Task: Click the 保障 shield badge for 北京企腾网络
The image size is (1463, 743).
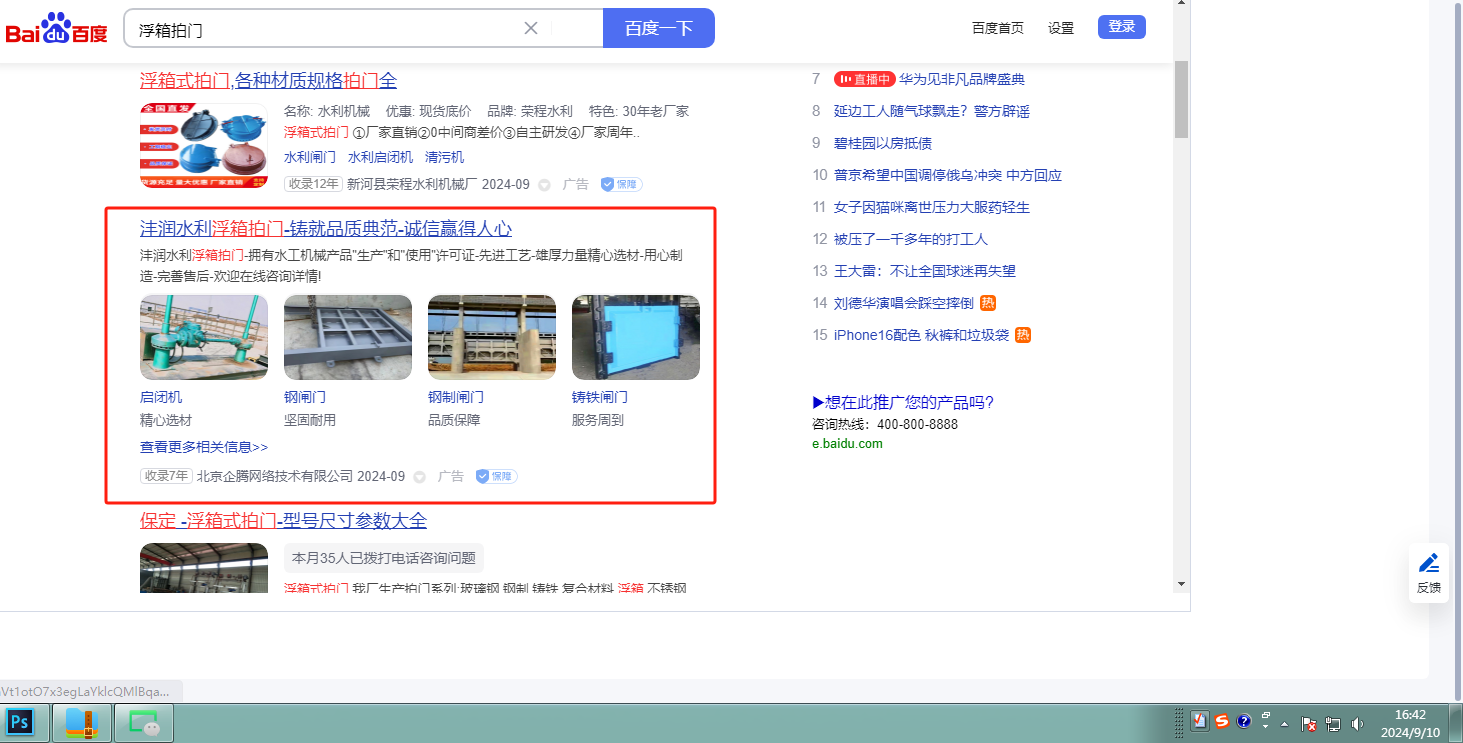Action: click(496, 477)
